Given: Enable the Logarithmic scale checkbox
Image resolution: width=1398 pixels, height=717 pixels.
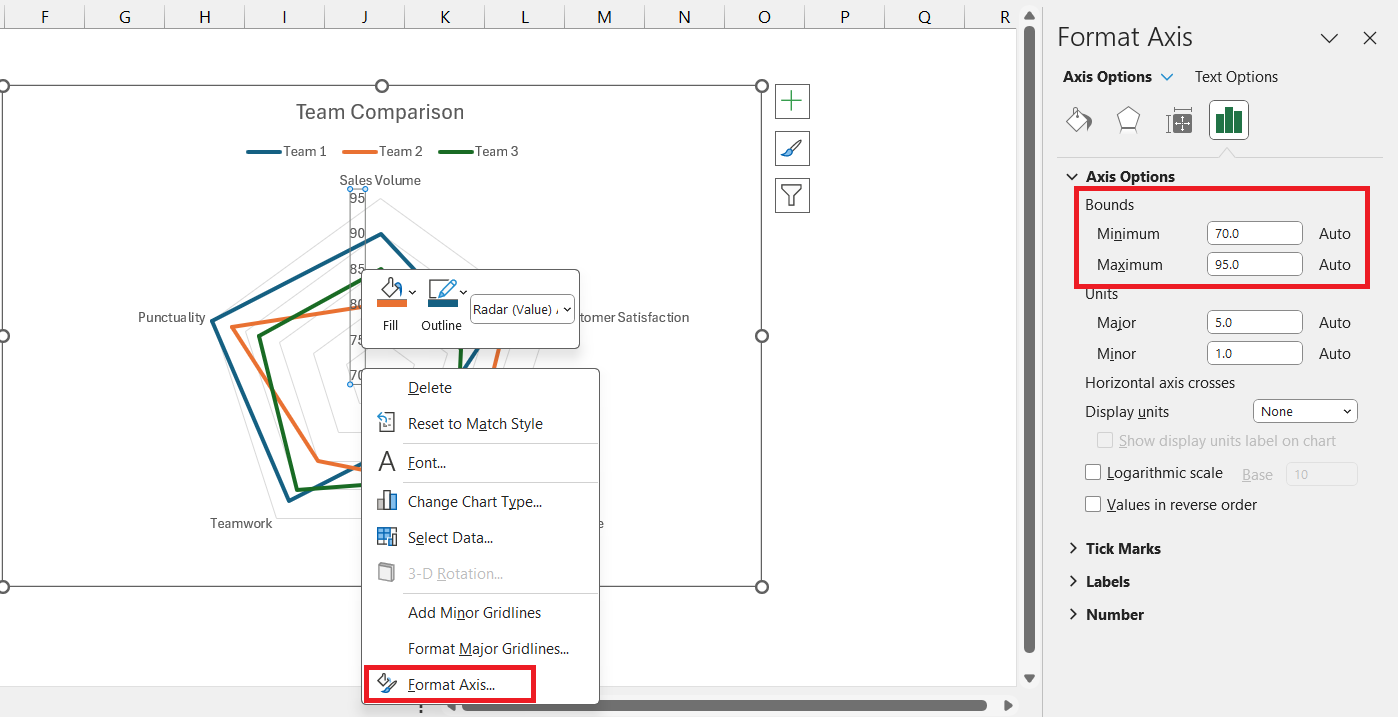Looking at the screenshot, I should 1093,473.
